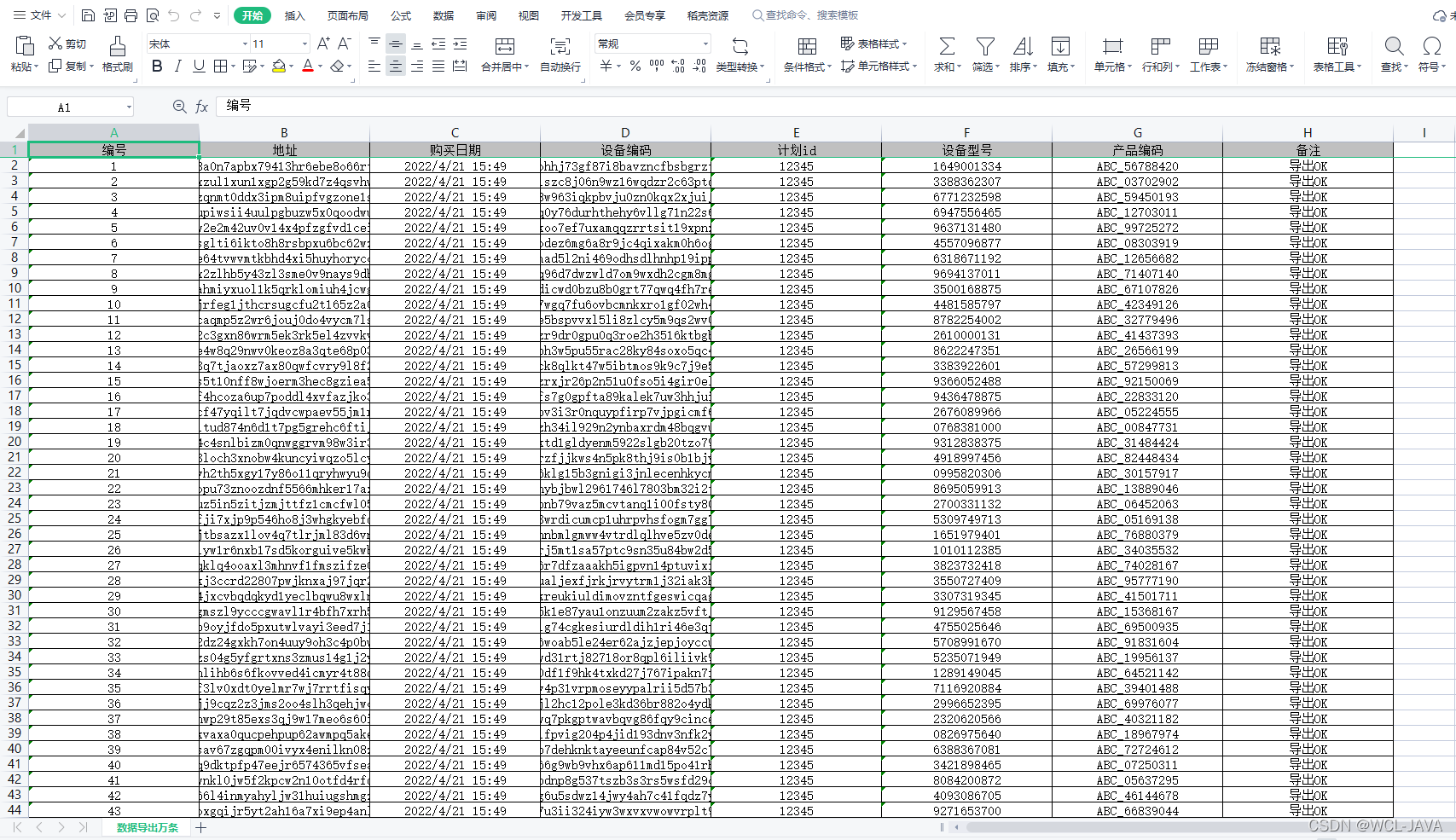Image resolution: width=1456 pixels, height=840 pixels.
Task: Click the Rows and Columns (行和列) button
Action: [x=1160, y=53]
